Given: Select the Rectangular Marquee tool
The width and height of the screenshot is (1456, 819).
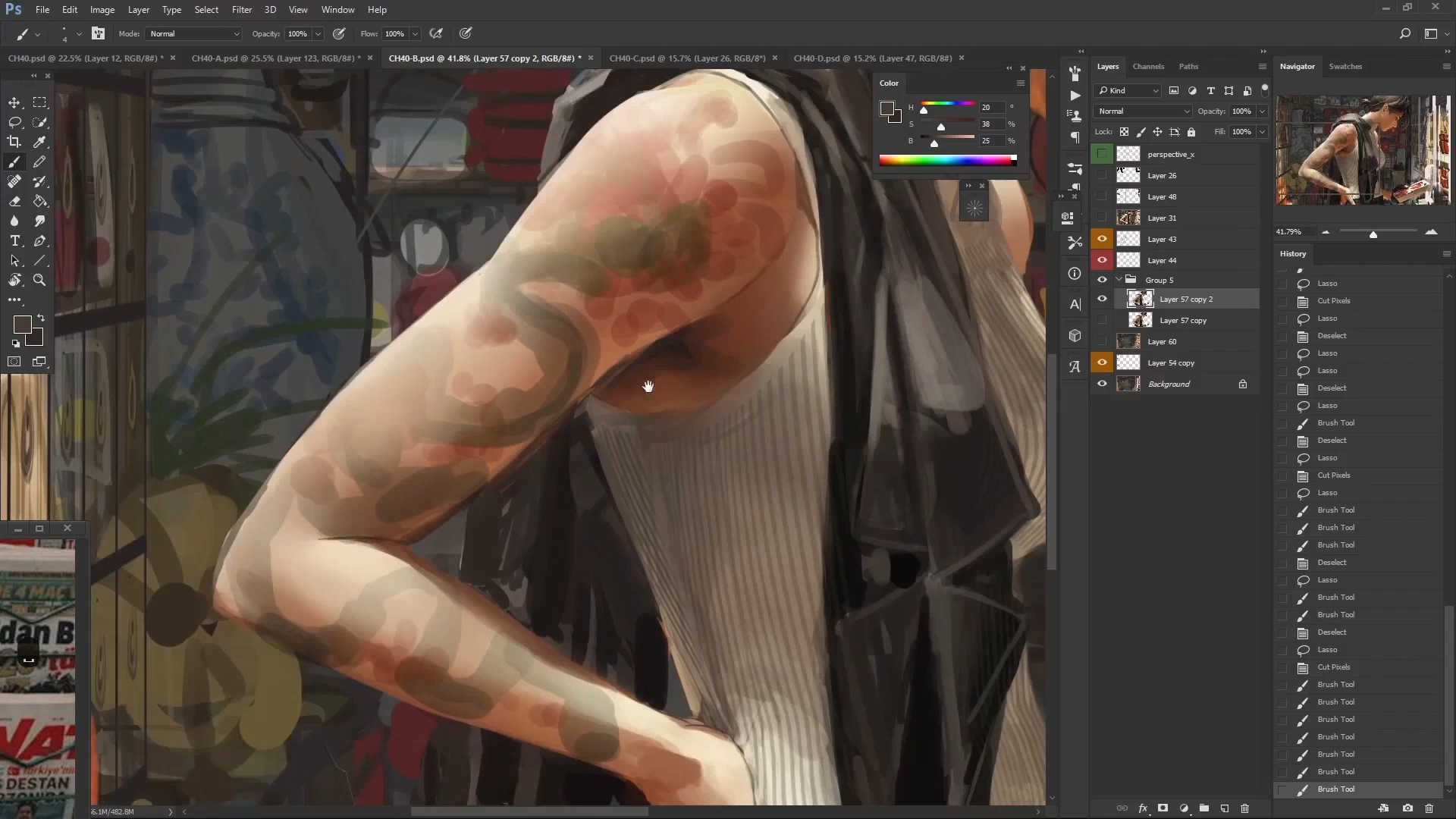Looking at the screenshot, I should pyautogui.click(x=40, y=102).
